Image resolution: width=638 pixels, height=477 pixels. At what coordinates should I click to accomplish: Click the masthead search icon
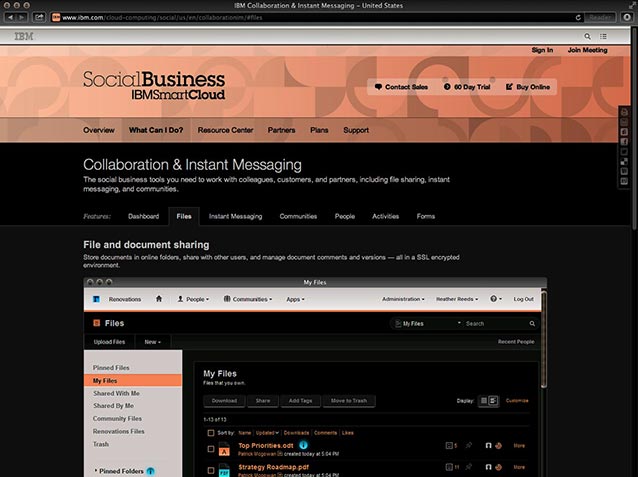586,36
